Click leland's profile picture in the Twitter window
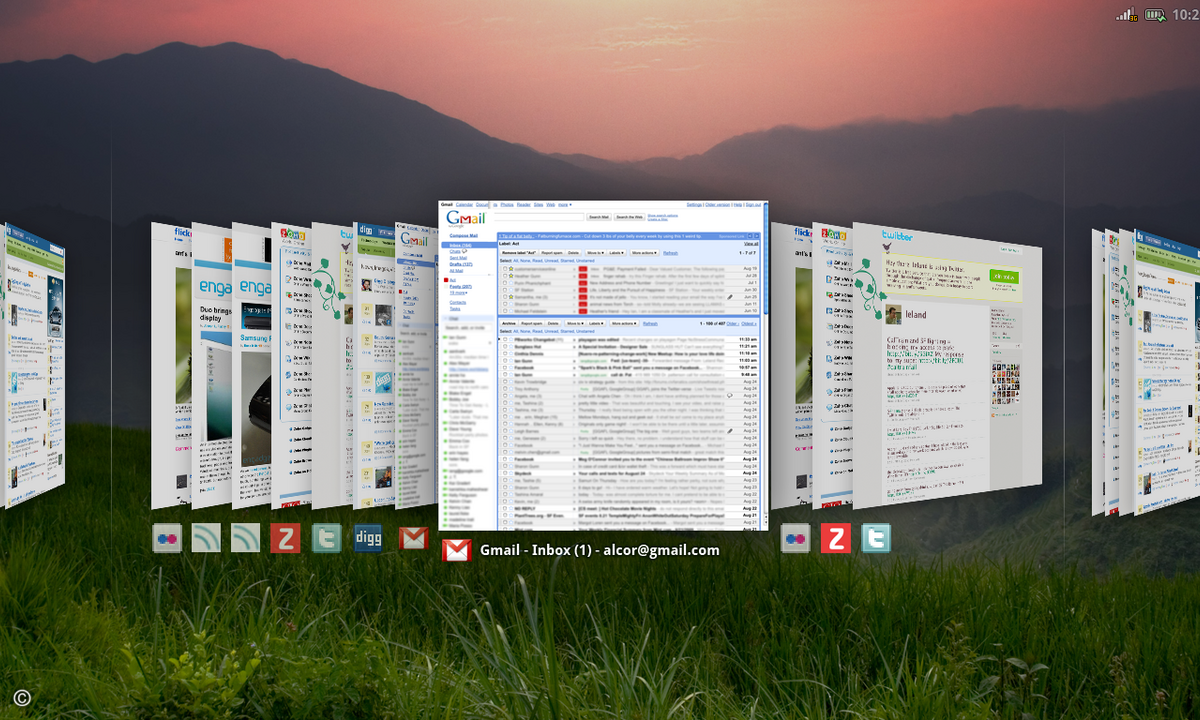Screen dimensions: 1200x720 tap(893, 314)
